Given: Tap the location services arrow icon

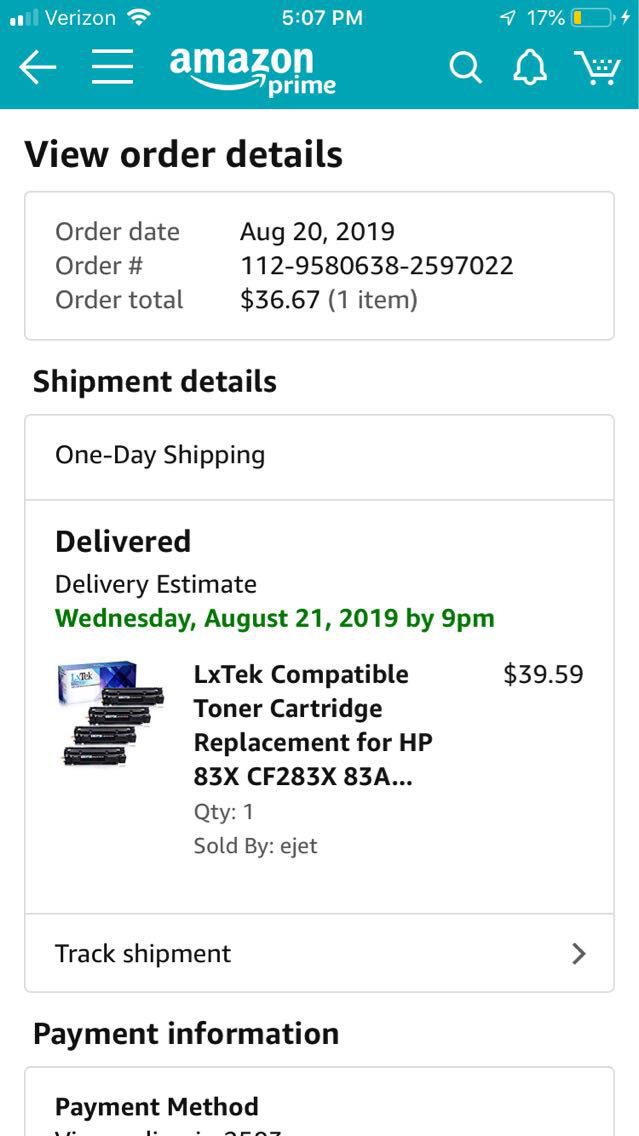Looking at the screenshot, I should tap(508, 17).
